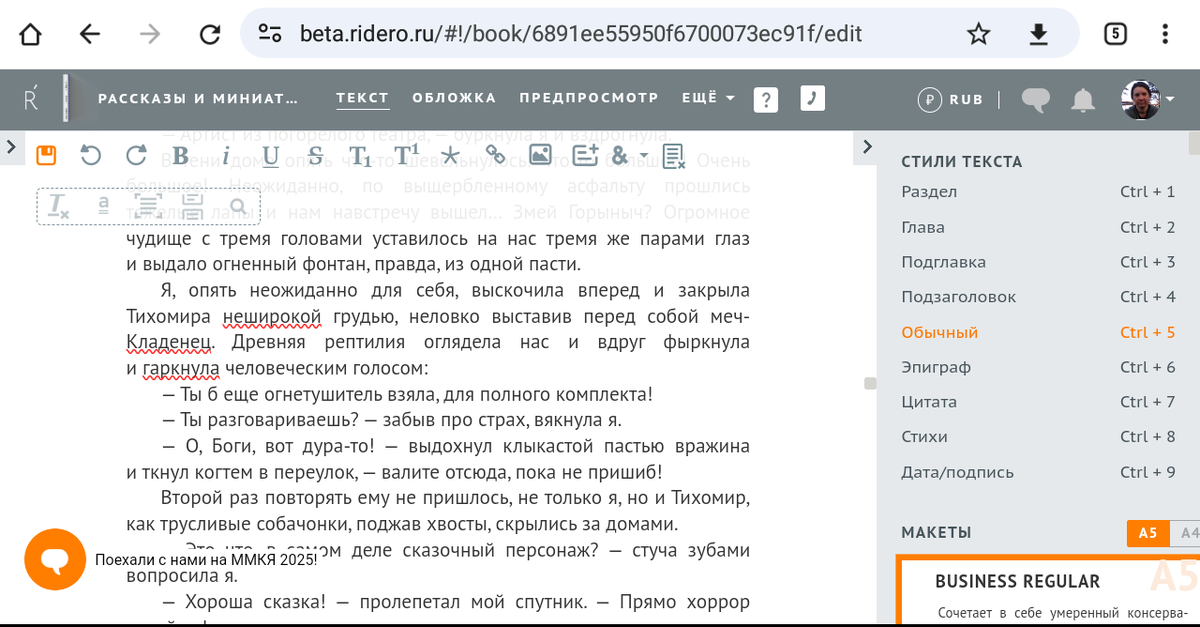Go back in the browser
This screenshot has height=627, width=1200.
coord(90,34)
